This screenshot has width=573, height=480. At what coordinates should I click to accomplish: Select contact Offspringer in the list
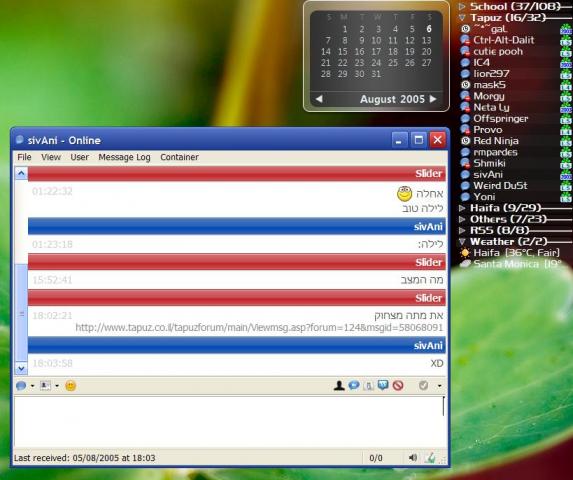pos(500,118)
